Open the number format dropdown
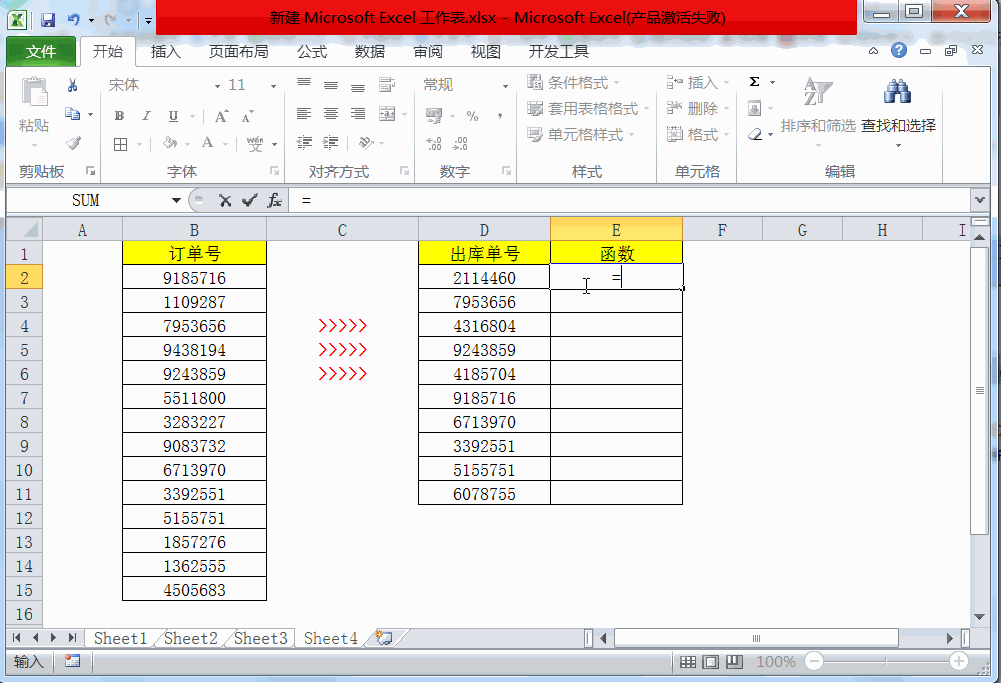 [505, 86]
